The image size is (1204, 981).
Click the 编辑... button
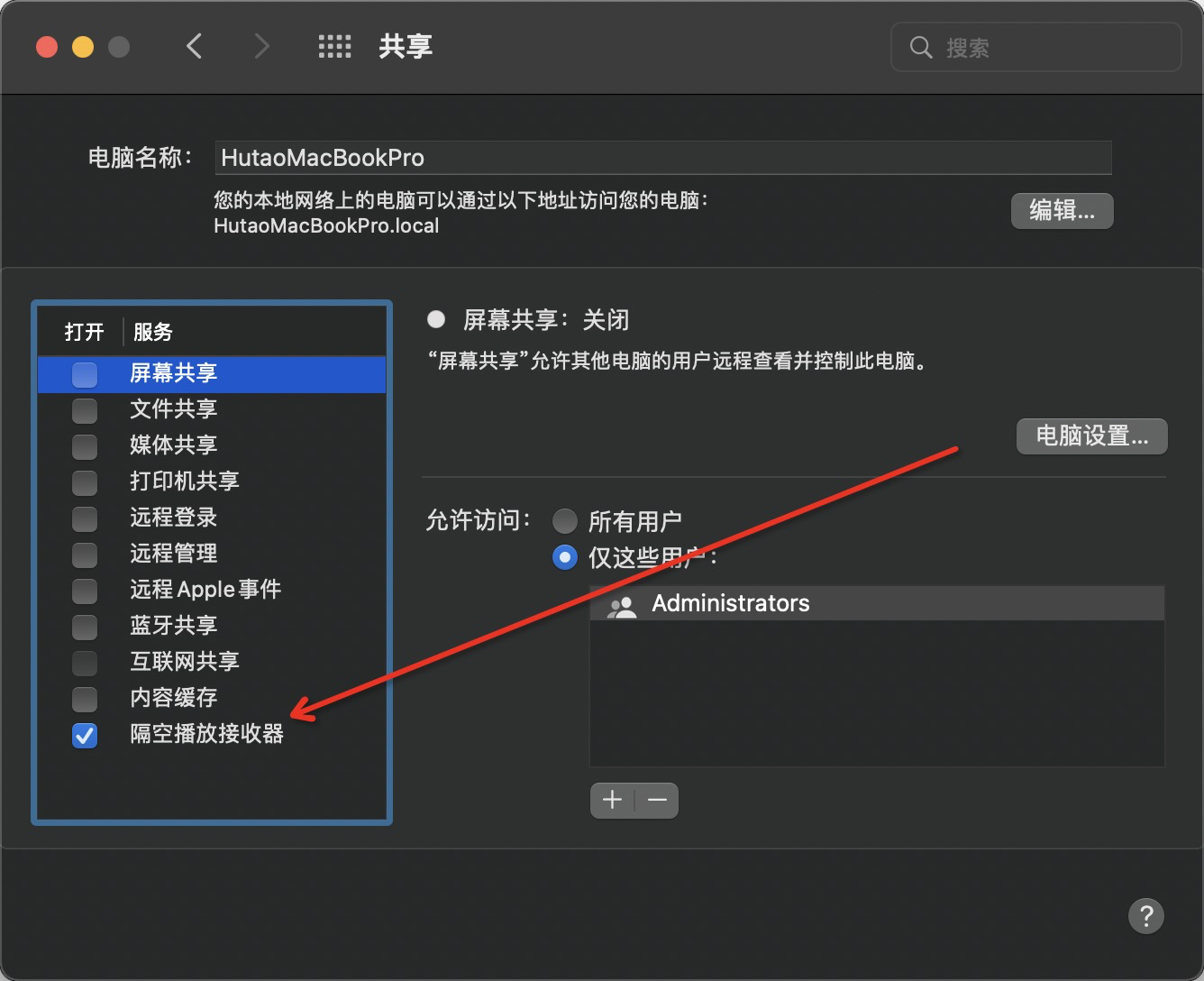click(x=1062, y=211)
